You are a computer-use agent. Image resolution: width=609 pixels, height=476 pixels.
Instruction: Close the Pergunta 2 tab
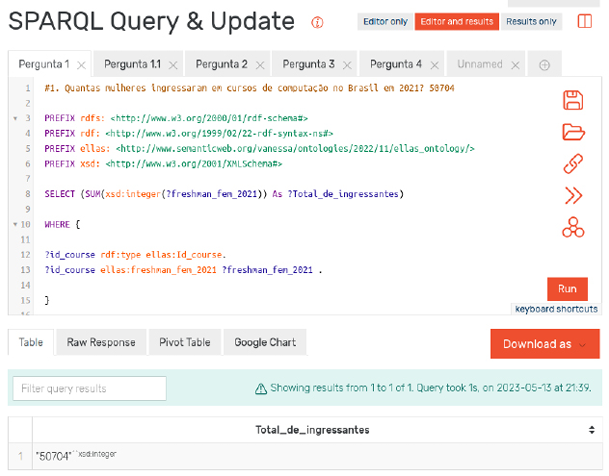(x=260, y=65)
